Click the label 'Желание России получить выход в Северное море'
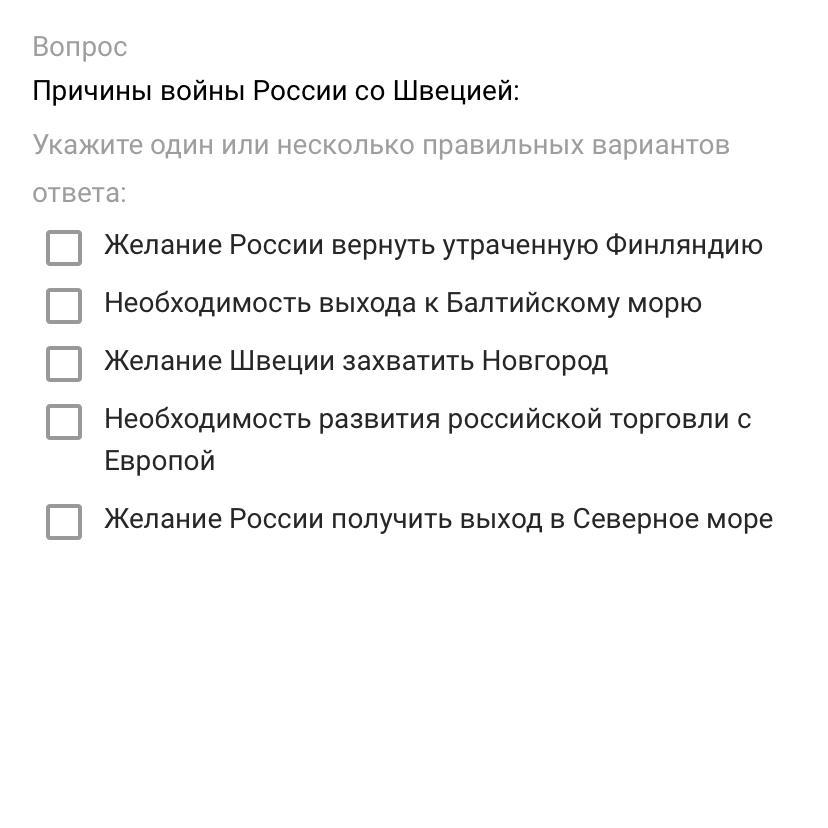The width and height of the screenshot is (828, 828). (439, 519)
